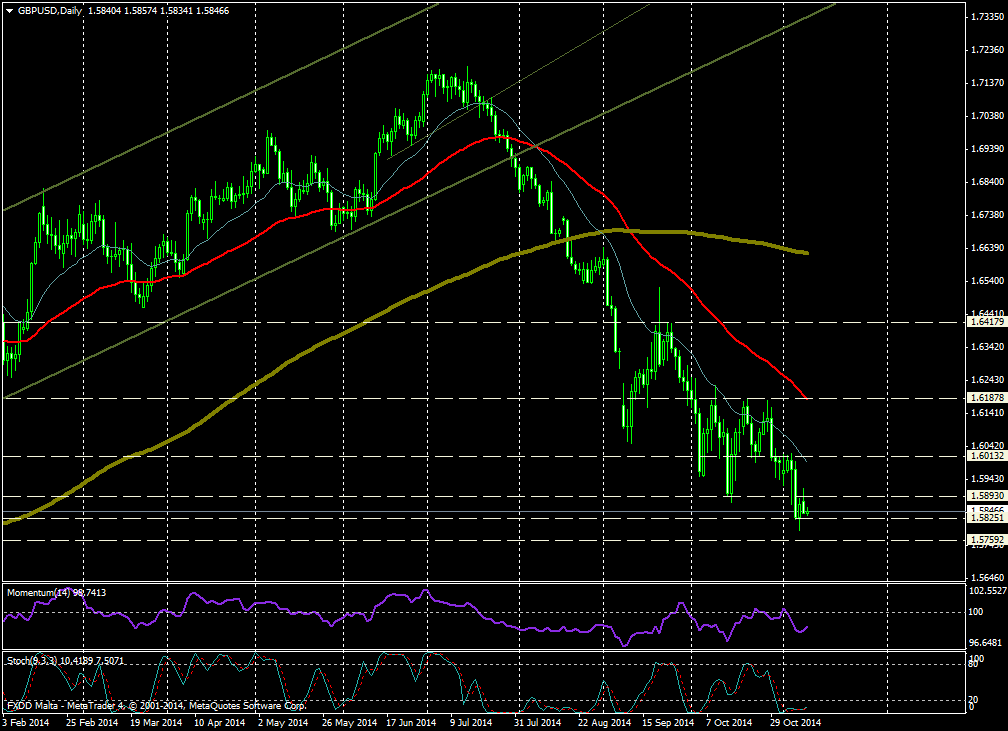Select the 1.61878 horizontal level price tag
Viewport: 1008px width, 731px height.
point(986,398)
